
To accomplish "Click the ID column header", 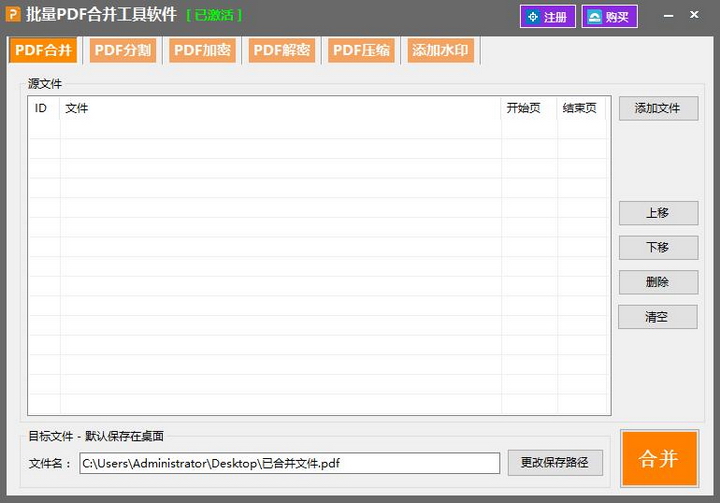I will click(x=44, y=108).
